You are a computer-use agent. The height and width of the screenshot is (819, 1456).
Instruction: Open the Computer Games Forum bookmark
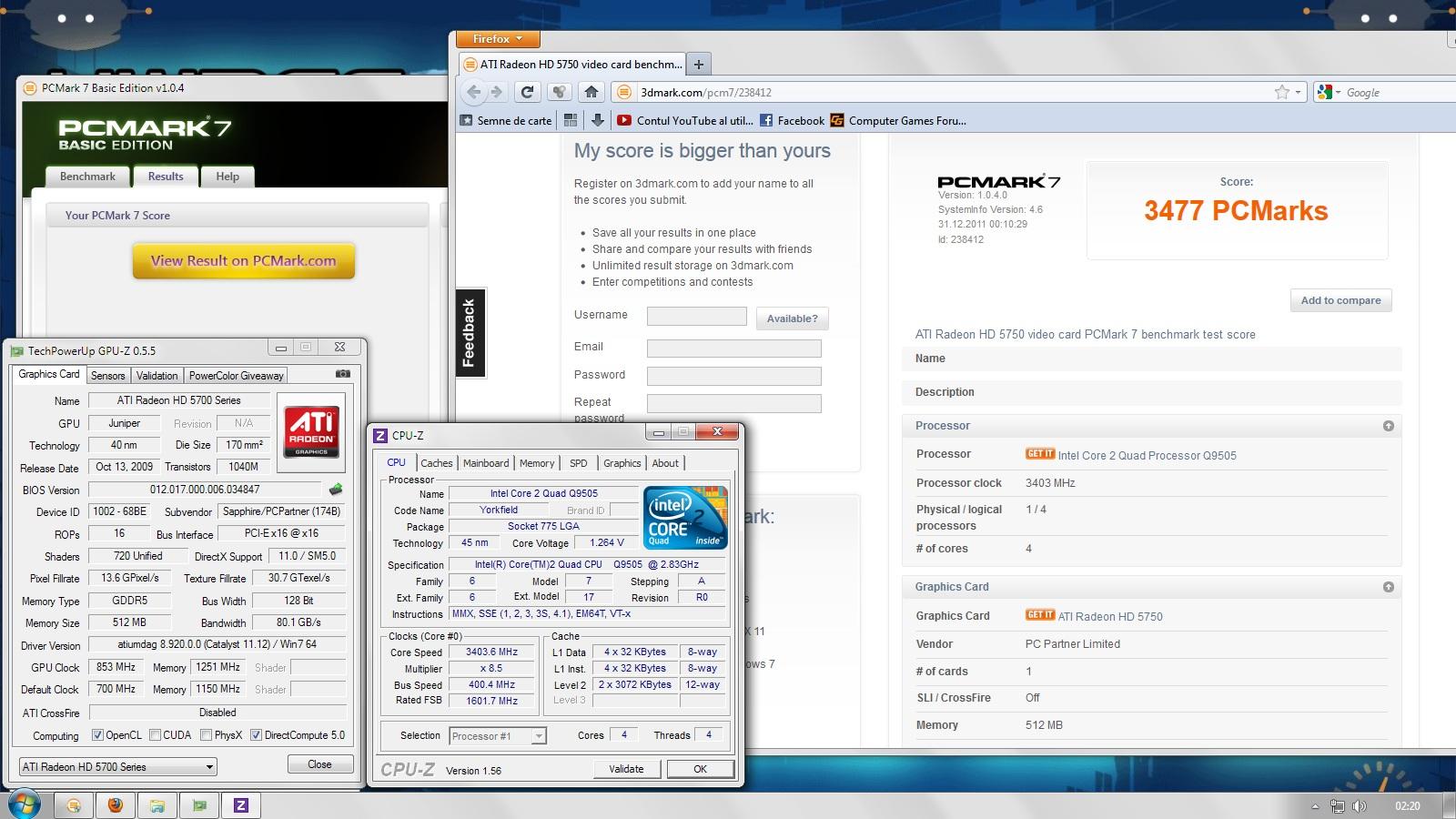(898, 120)
